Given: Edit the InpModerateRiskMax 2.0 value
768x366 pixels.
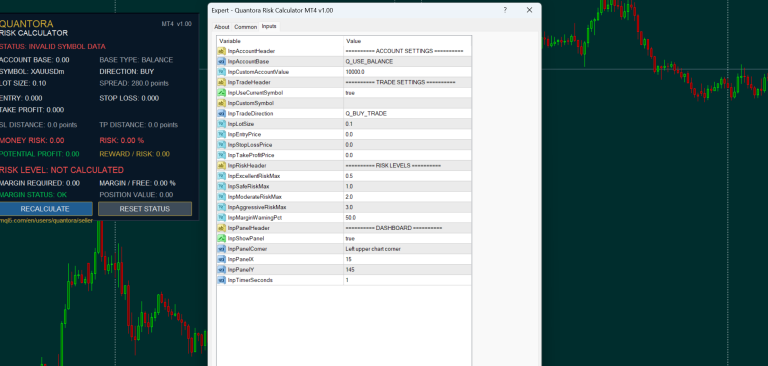Looking at the screenshot, I should (x=408, y=196).
